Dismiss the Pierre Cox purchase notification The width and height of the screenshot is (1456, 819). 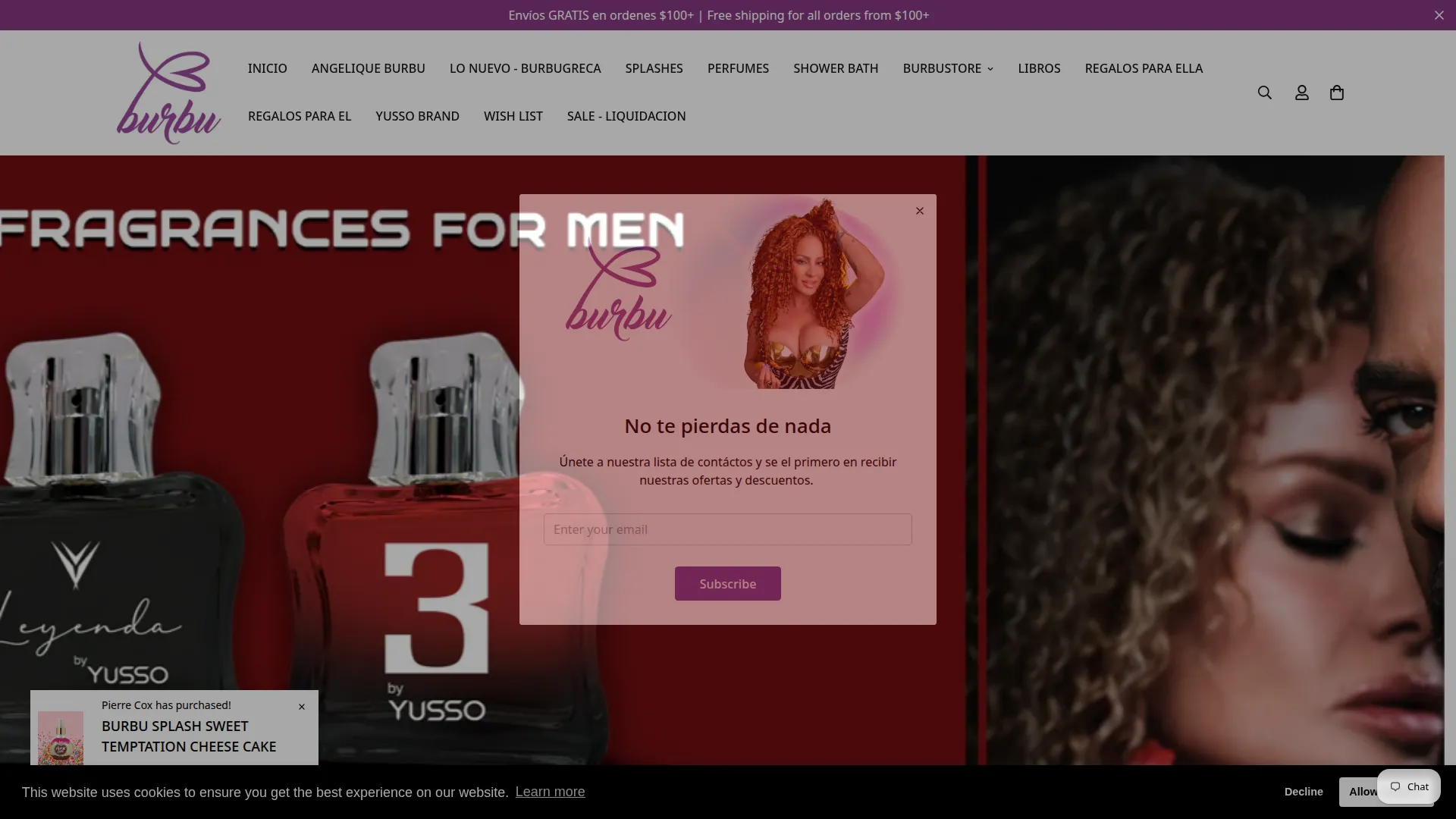[302, 707]
